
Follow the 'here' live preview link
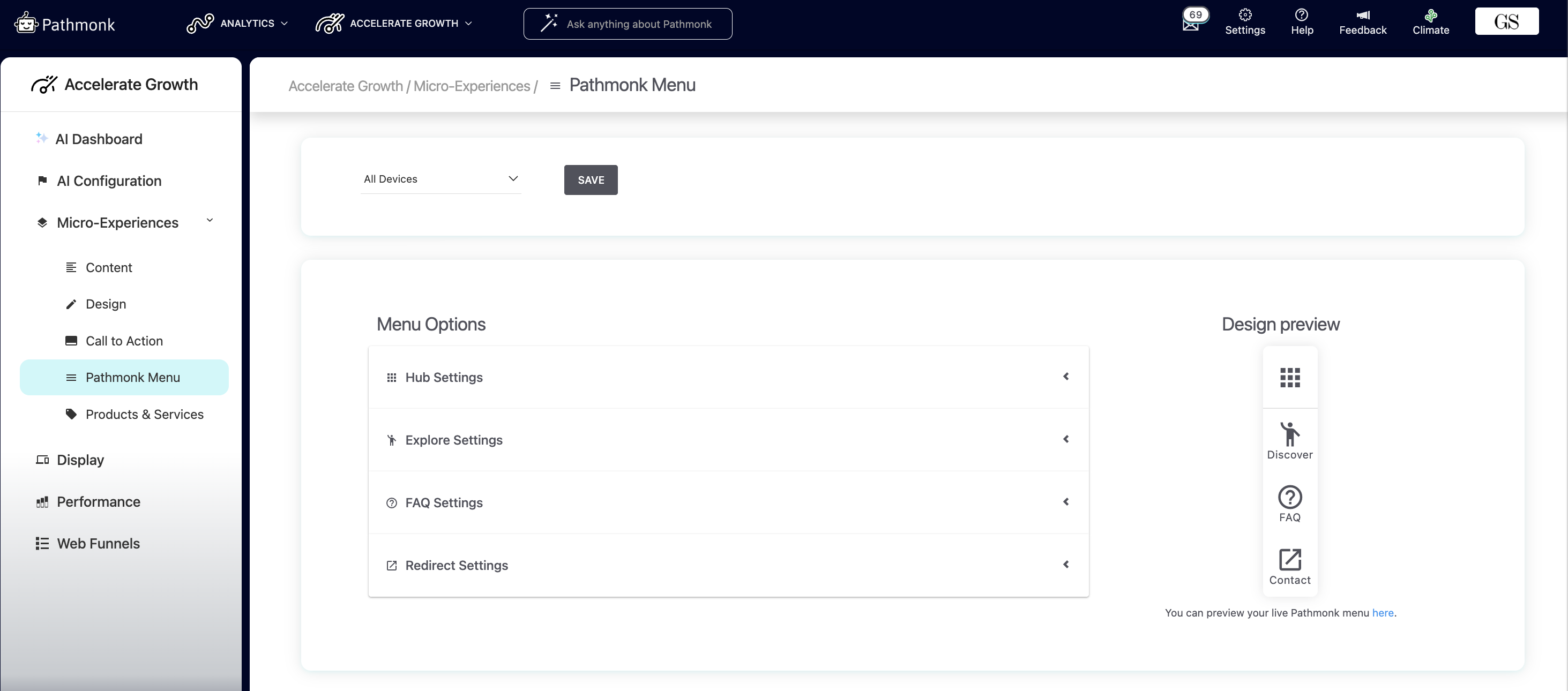click(1383, 613)
